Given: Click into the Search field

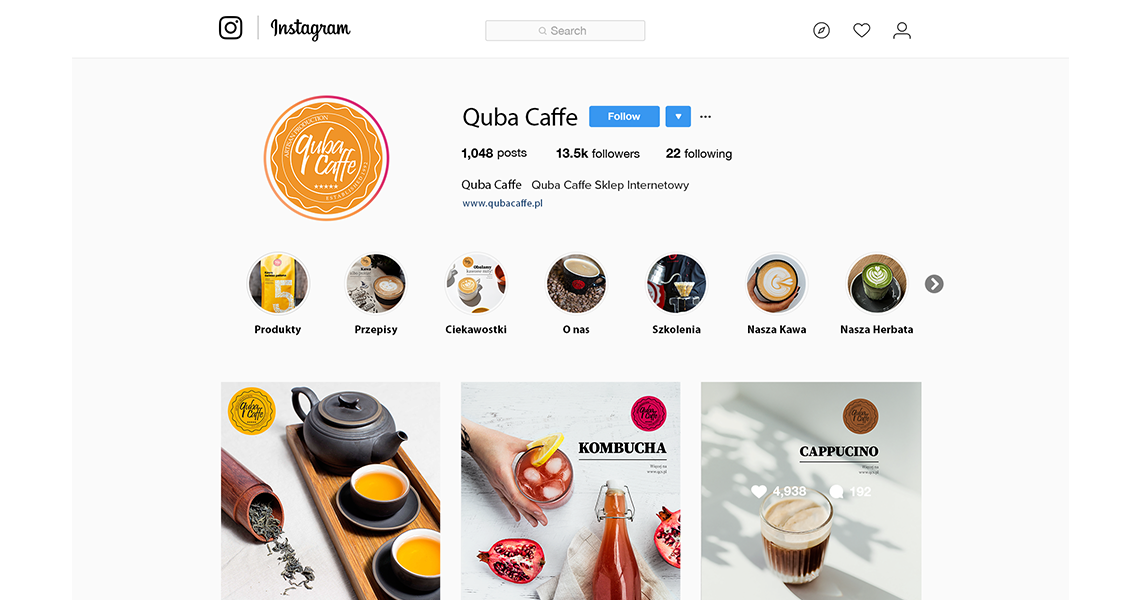Looking at the screenshot, I should [565, 31].
